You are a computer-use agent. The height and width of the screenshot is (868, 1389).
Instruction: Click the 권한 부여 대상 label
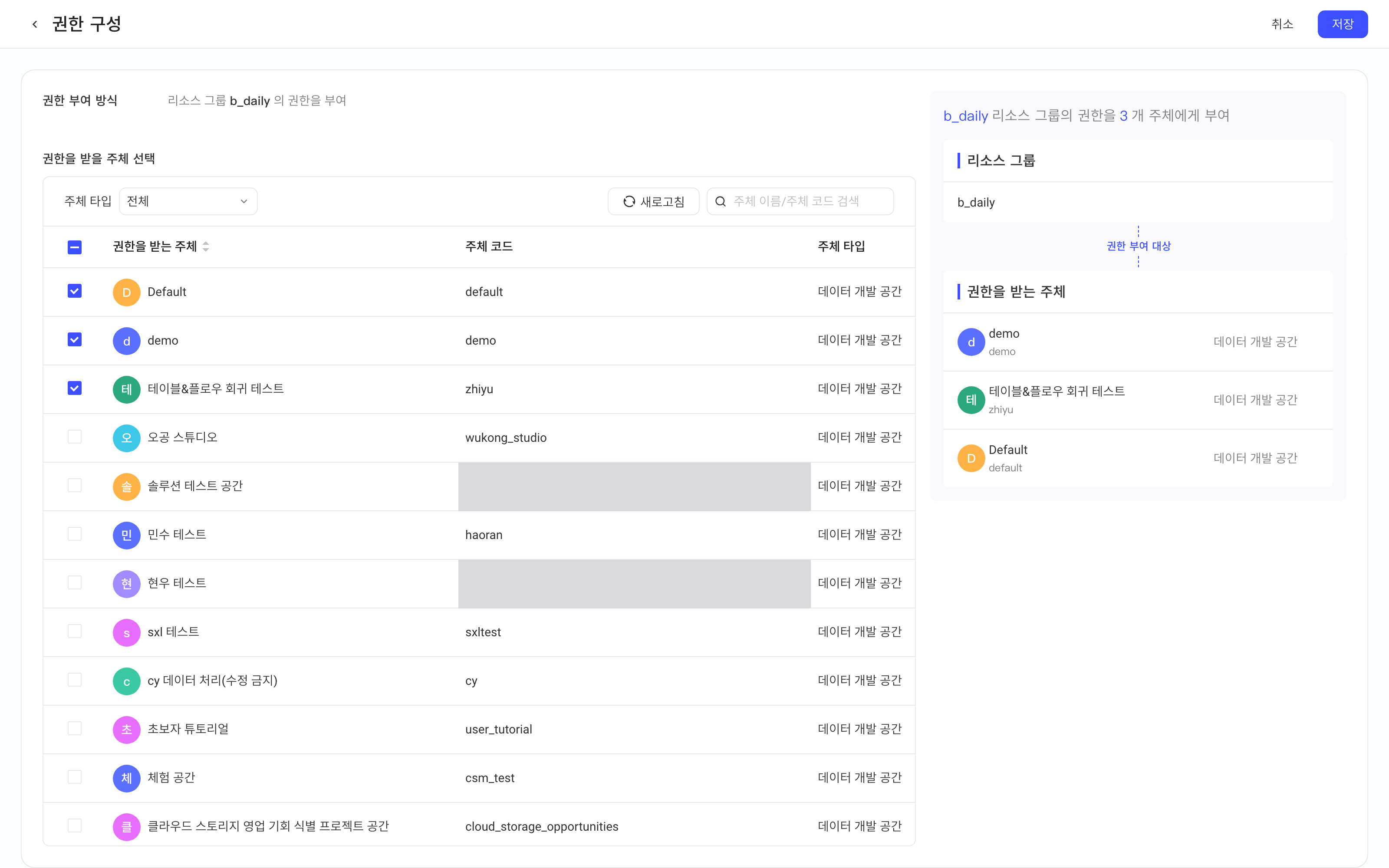[x=1139, y=246]
